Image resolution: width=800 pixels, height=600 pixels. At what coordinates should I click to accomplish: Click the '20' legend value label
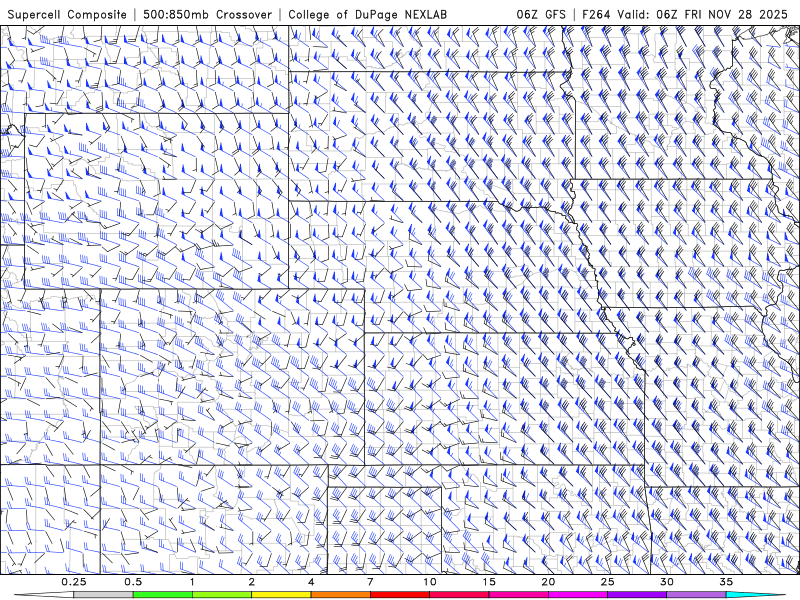(x=548, y=582)
